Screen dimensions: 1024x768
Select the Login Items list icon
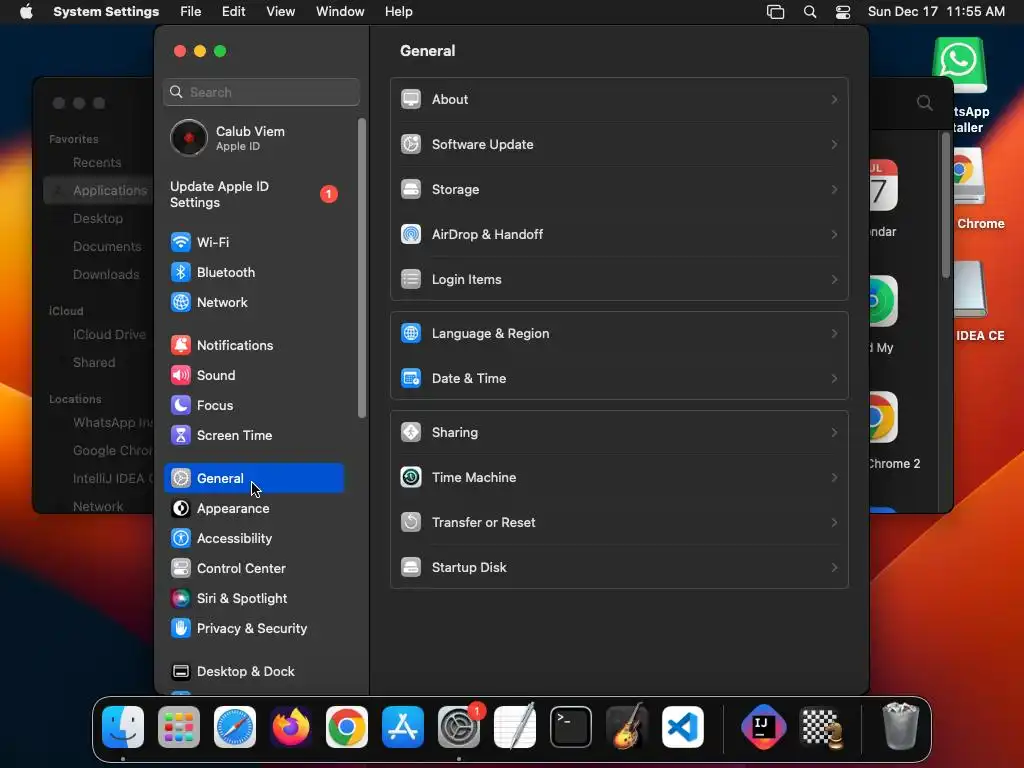pos(411,279)
